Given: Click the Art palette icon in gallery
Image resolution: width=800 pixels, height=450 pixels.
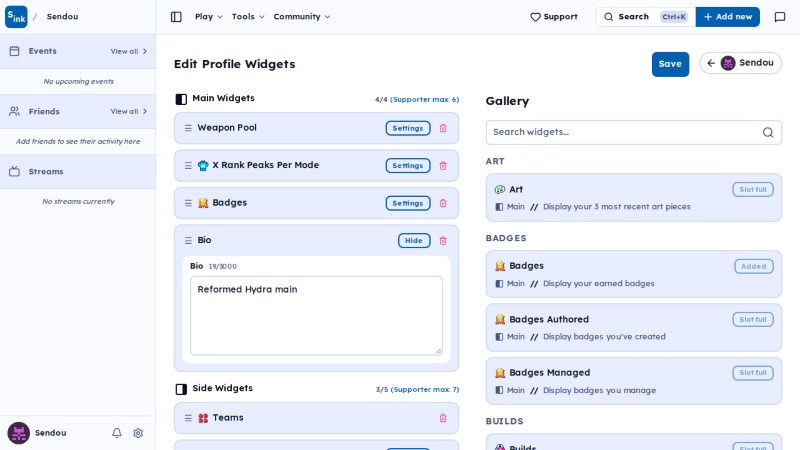Looking at the screenshot, I should pyautogui.click(x=500, y=190).
